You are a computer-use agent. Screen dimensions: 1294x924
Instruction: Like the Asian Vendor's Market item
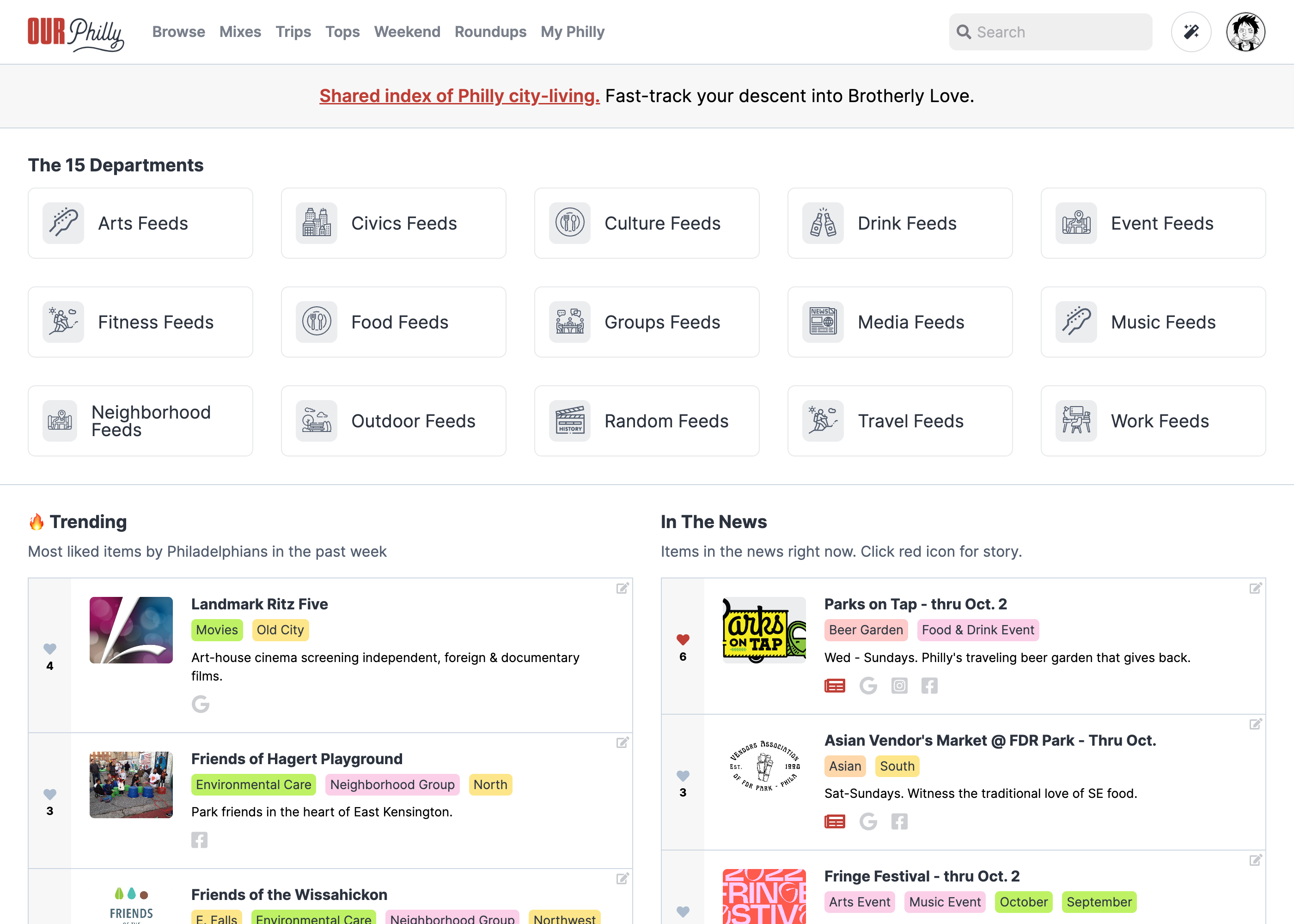coord(683,776)
